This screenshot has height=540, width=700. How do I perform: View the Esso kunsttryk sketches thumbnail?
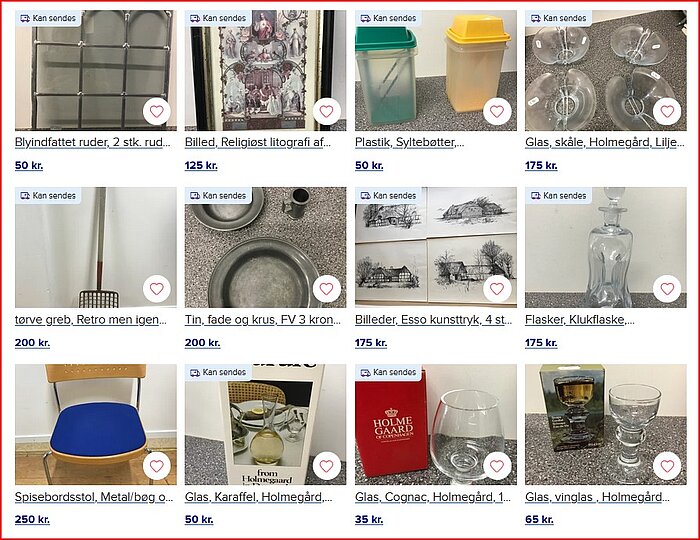click(x=436, y=247)
